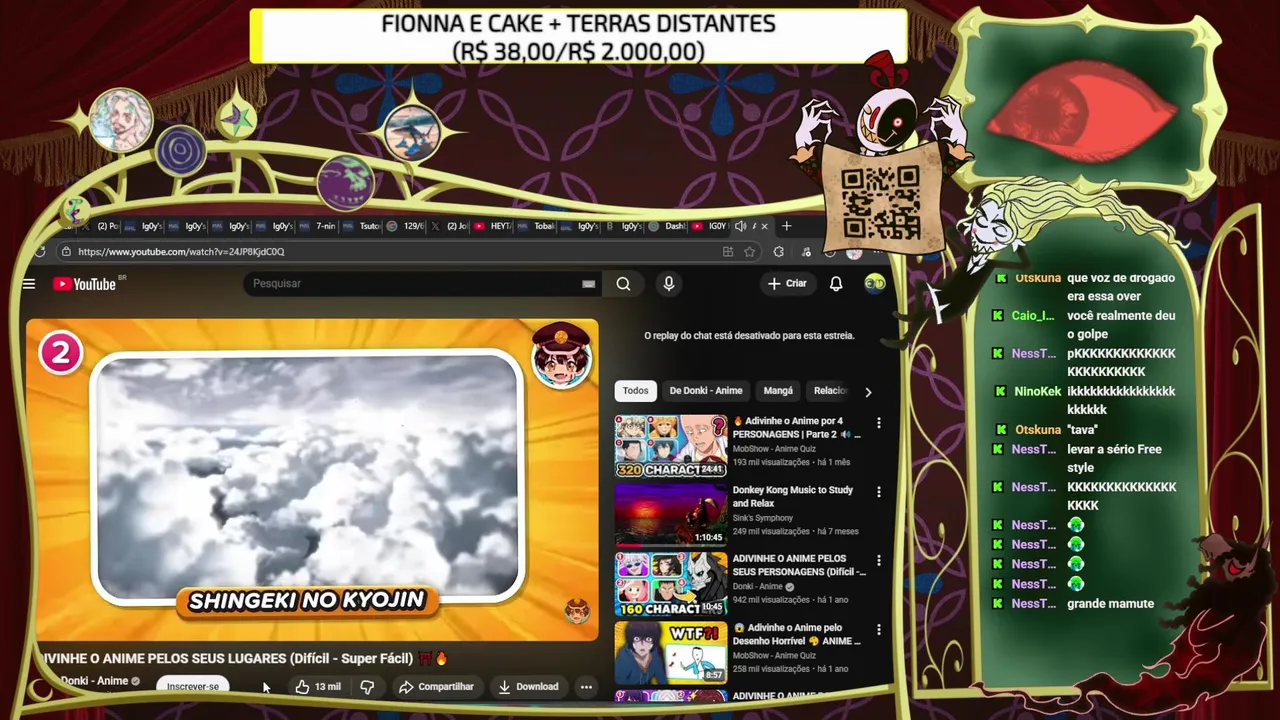Image resolution: width=1280 pixels, height=720 pixels.
Task: Dislike the video
Action: tap(367, 687)
